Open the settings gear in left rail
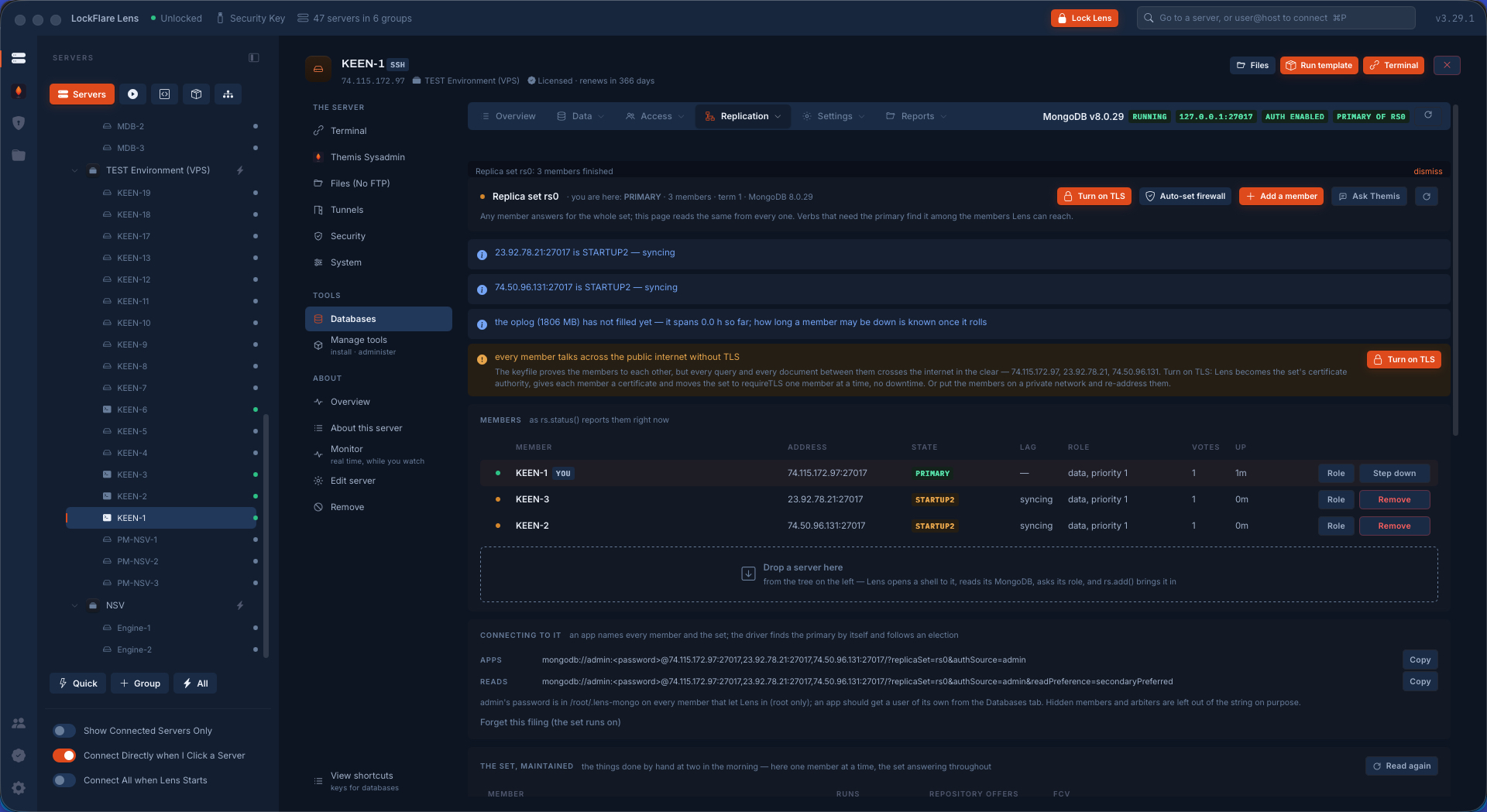Image resolution: width=1487 pixels, height=812 pixels. coord(19,788)
